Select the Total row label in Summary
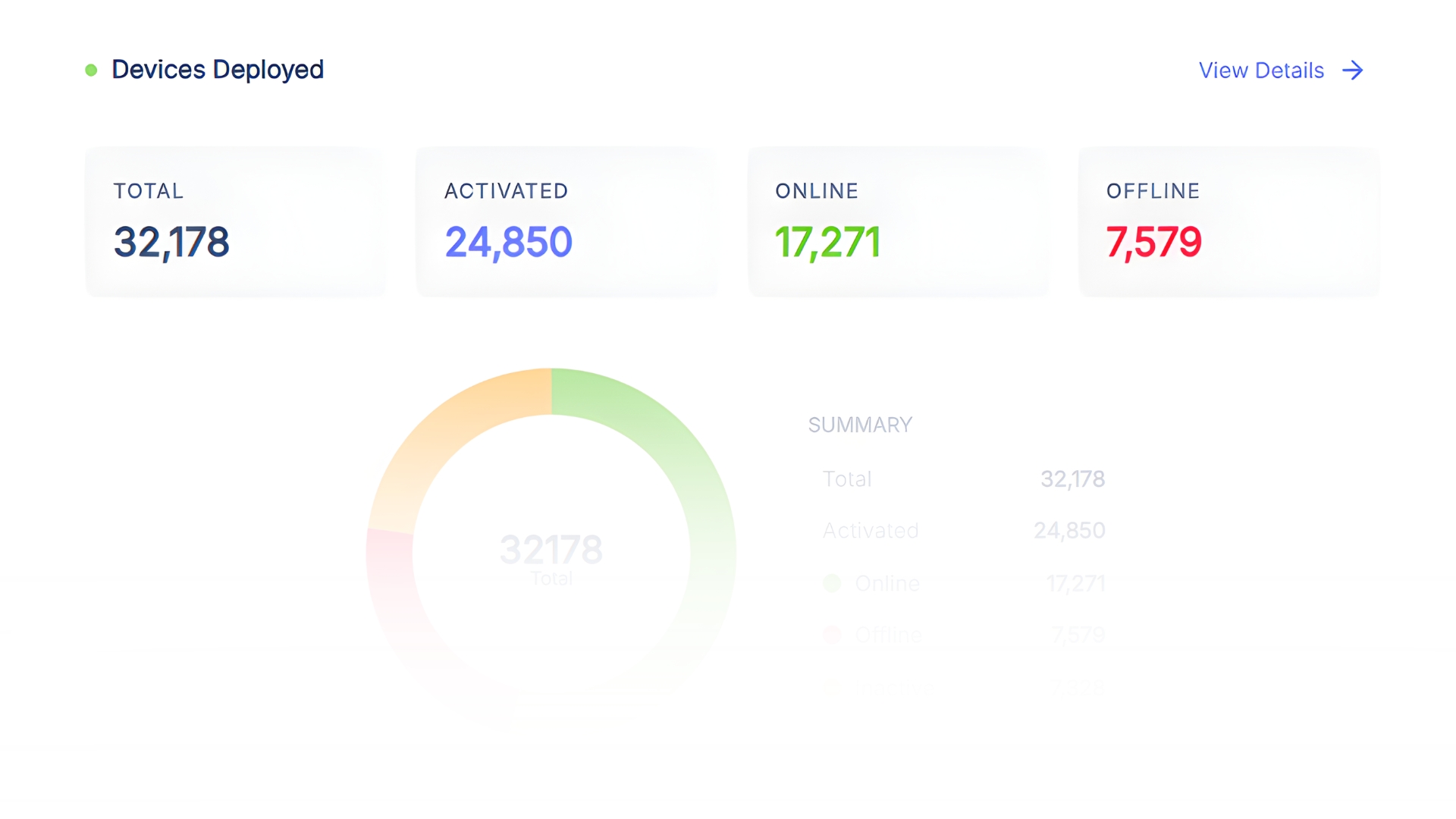Image resolution: width=1456 pixels, height=819 pixels. (847, 479)
